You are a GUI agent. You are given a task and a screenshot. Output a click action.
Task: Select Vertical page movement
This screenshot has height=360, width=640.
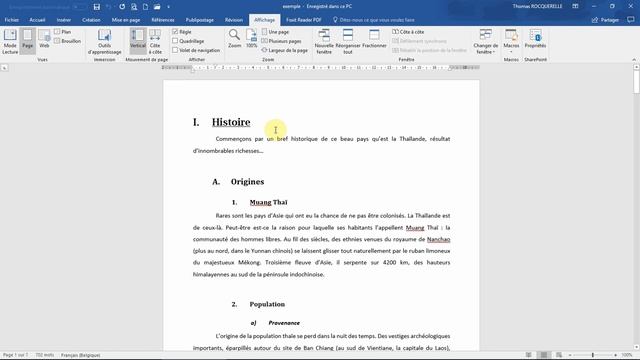coord(138,41)
